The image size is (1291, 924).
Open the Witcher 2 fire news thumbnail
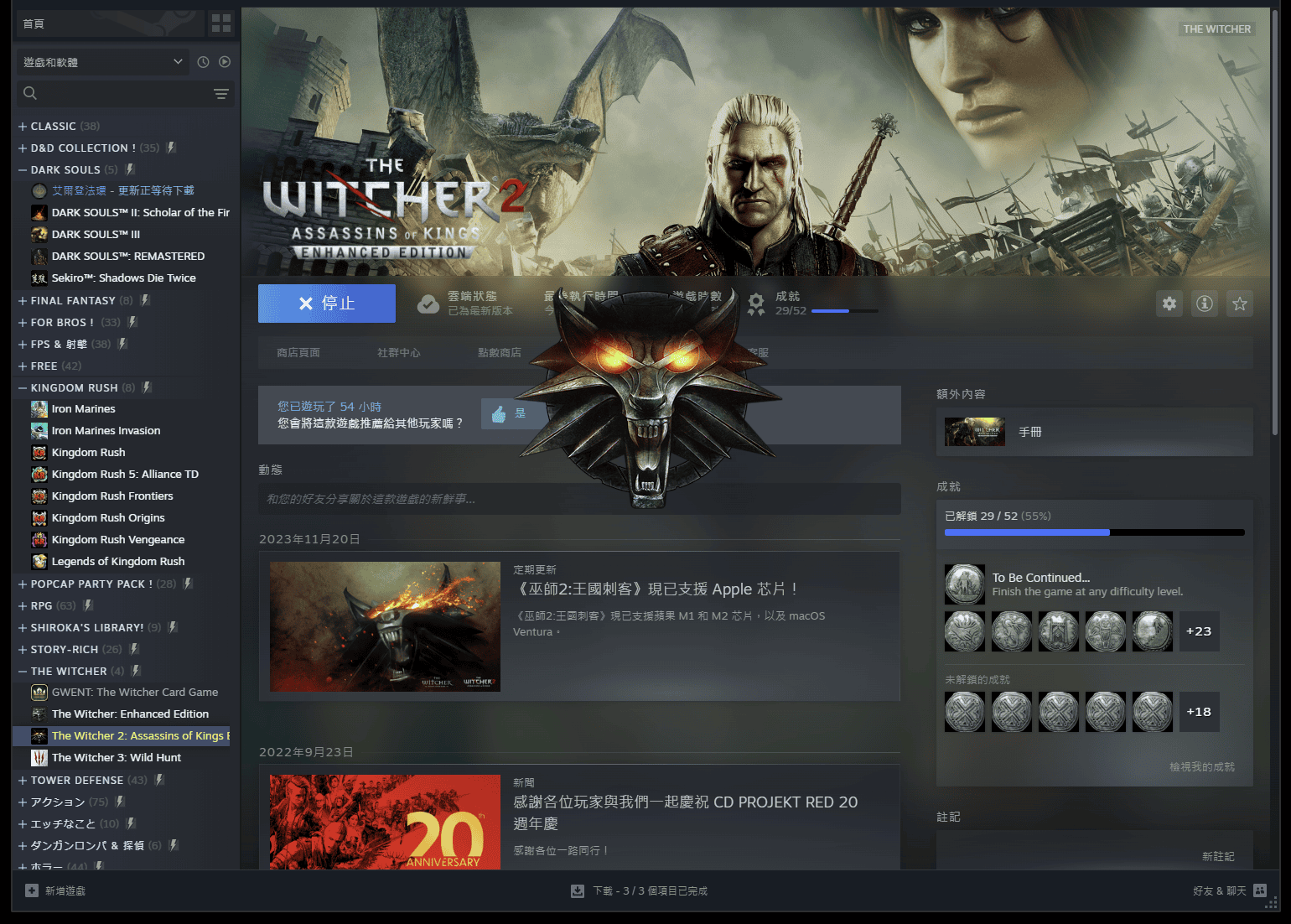pos(385,626)
